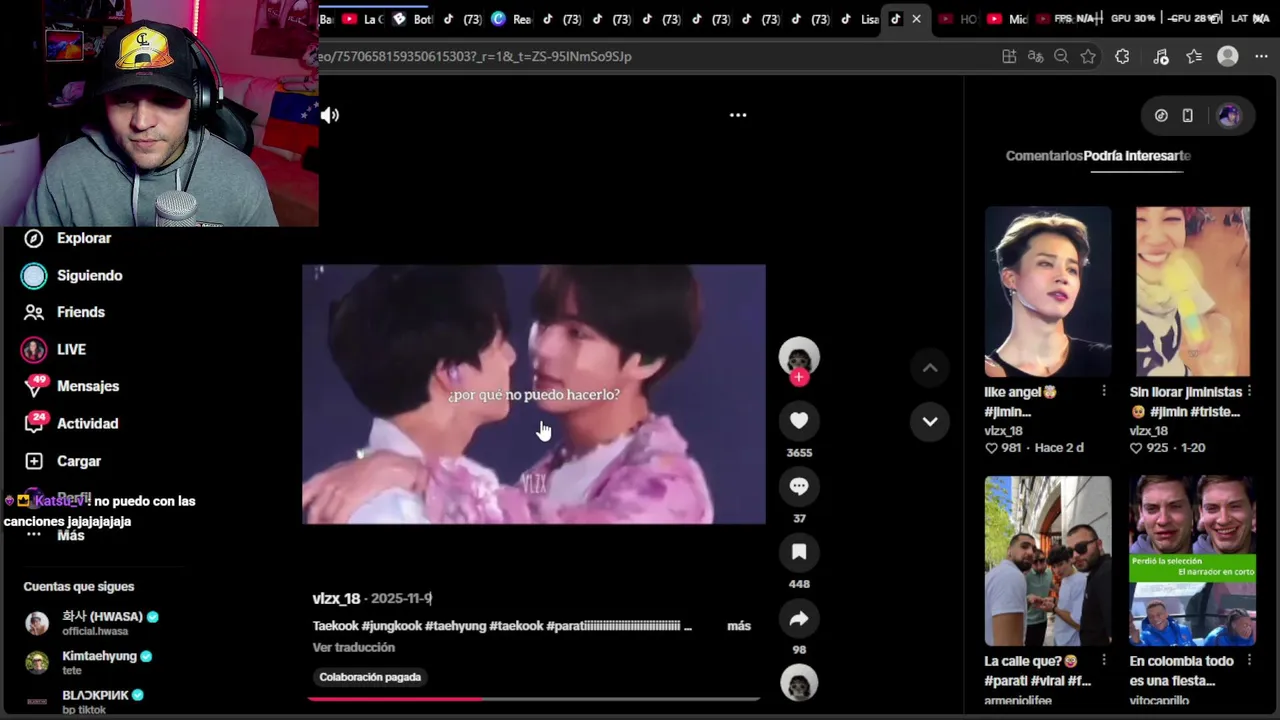Image resolution: width=1280 pixels, height=720 pixels.
Task: Click Cargar to upload a video
Action: [63, 461]
